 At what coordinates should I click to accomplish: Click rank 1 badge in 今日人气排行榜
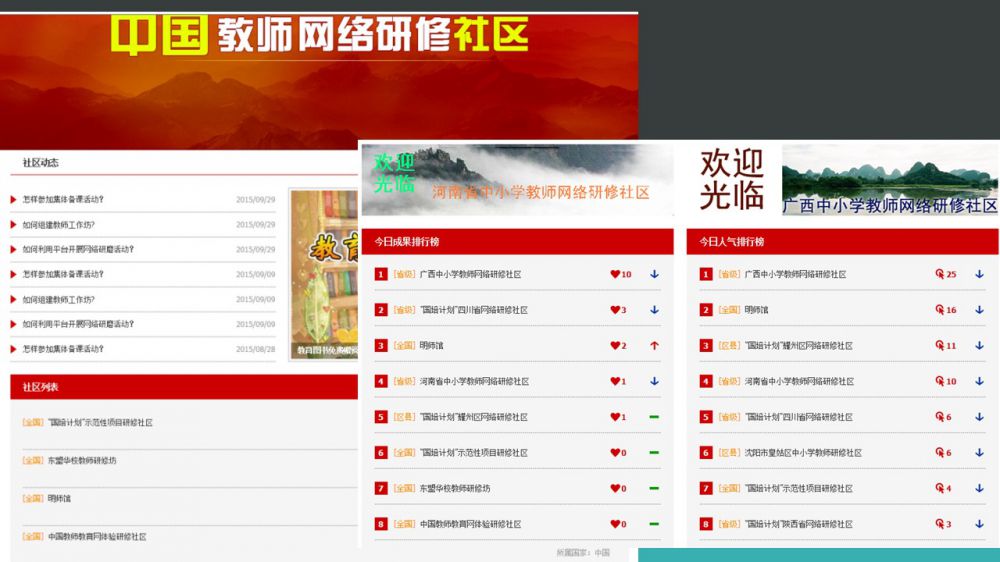tap(706, 274)
